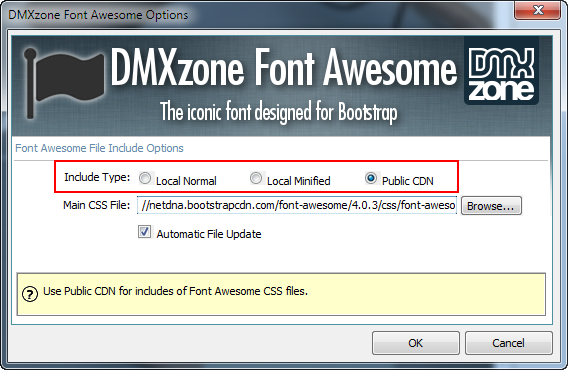568x370 pixels.
Task: Close the Font Awesome Options window
Action: point(538,10)
